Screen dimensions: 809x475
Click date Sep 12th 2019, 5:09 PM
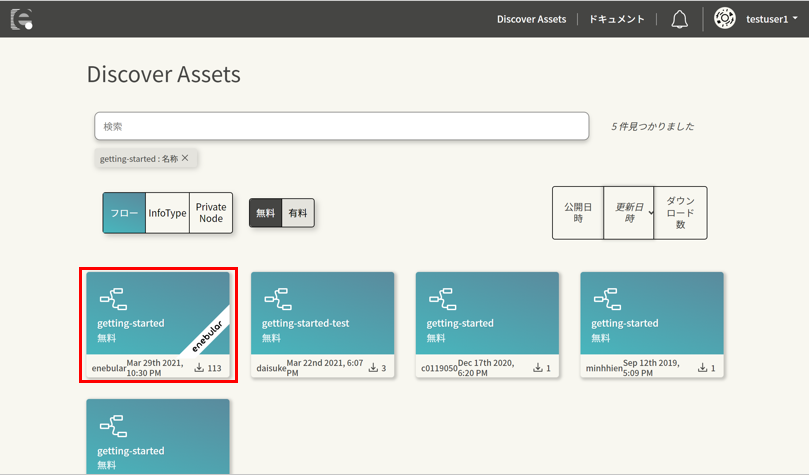pyautogui.click(x=651, y=368)
